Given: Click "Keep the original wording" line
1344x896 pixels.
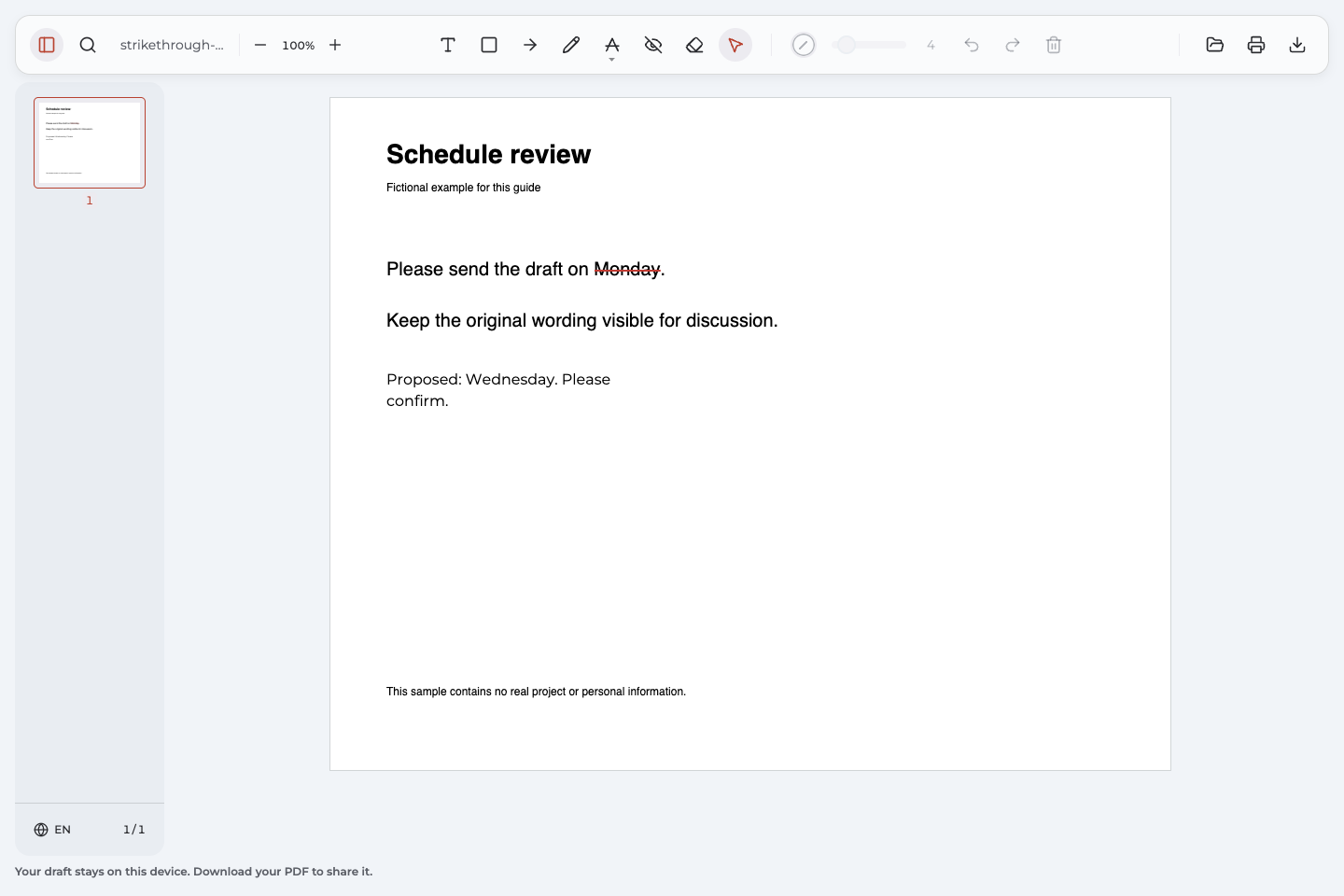Looking at the screenshot, I should click(x=581, y=321).
